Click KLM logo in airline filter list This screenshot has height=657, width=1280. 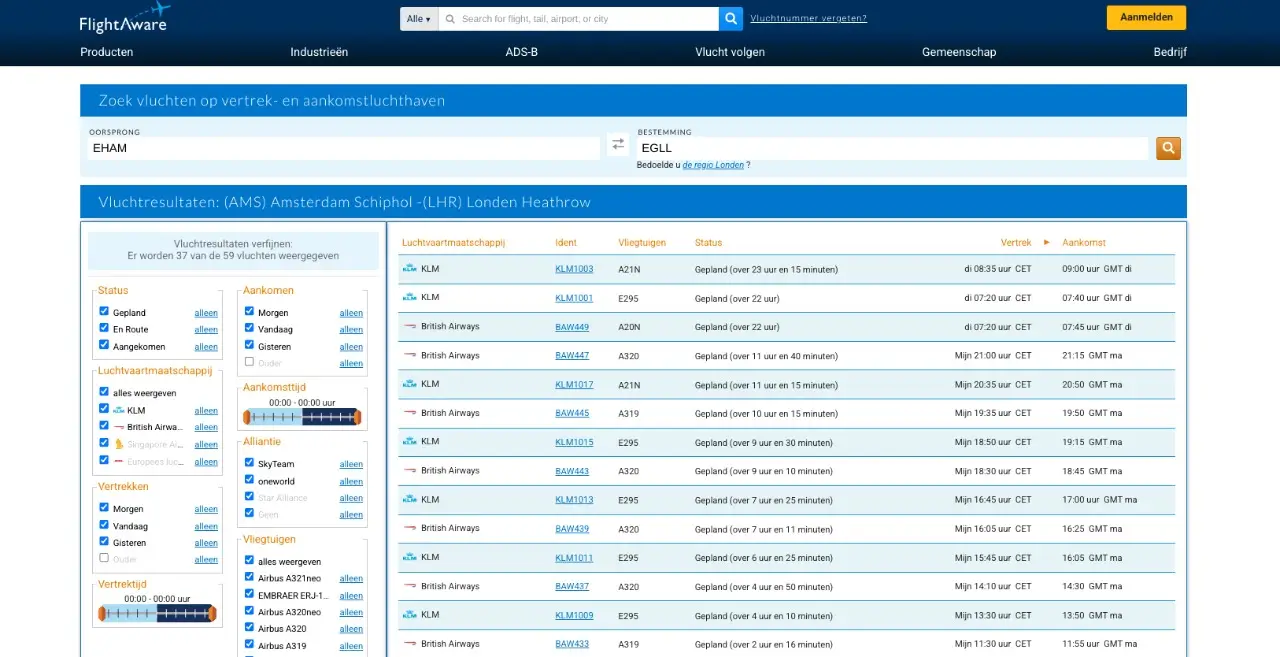[119, 410]
